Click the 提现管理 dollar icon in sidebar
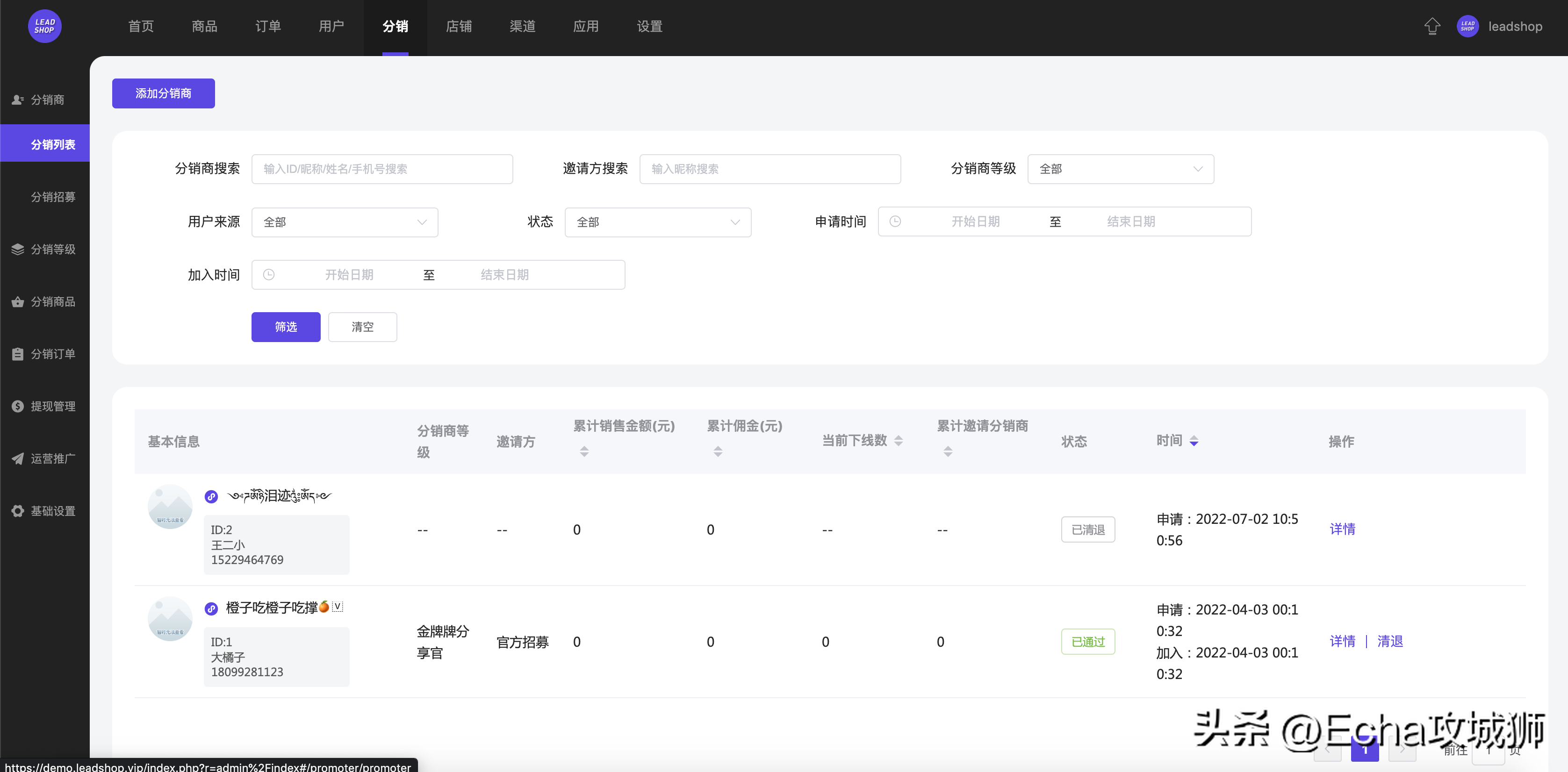The height and width of the screenshot is (772, 1568). [x=18, y=406]
